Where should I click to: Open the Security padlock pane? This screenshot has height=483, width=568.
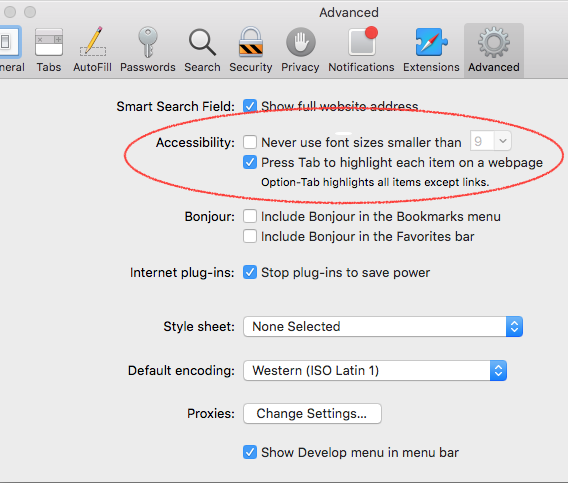pos(251,50)
